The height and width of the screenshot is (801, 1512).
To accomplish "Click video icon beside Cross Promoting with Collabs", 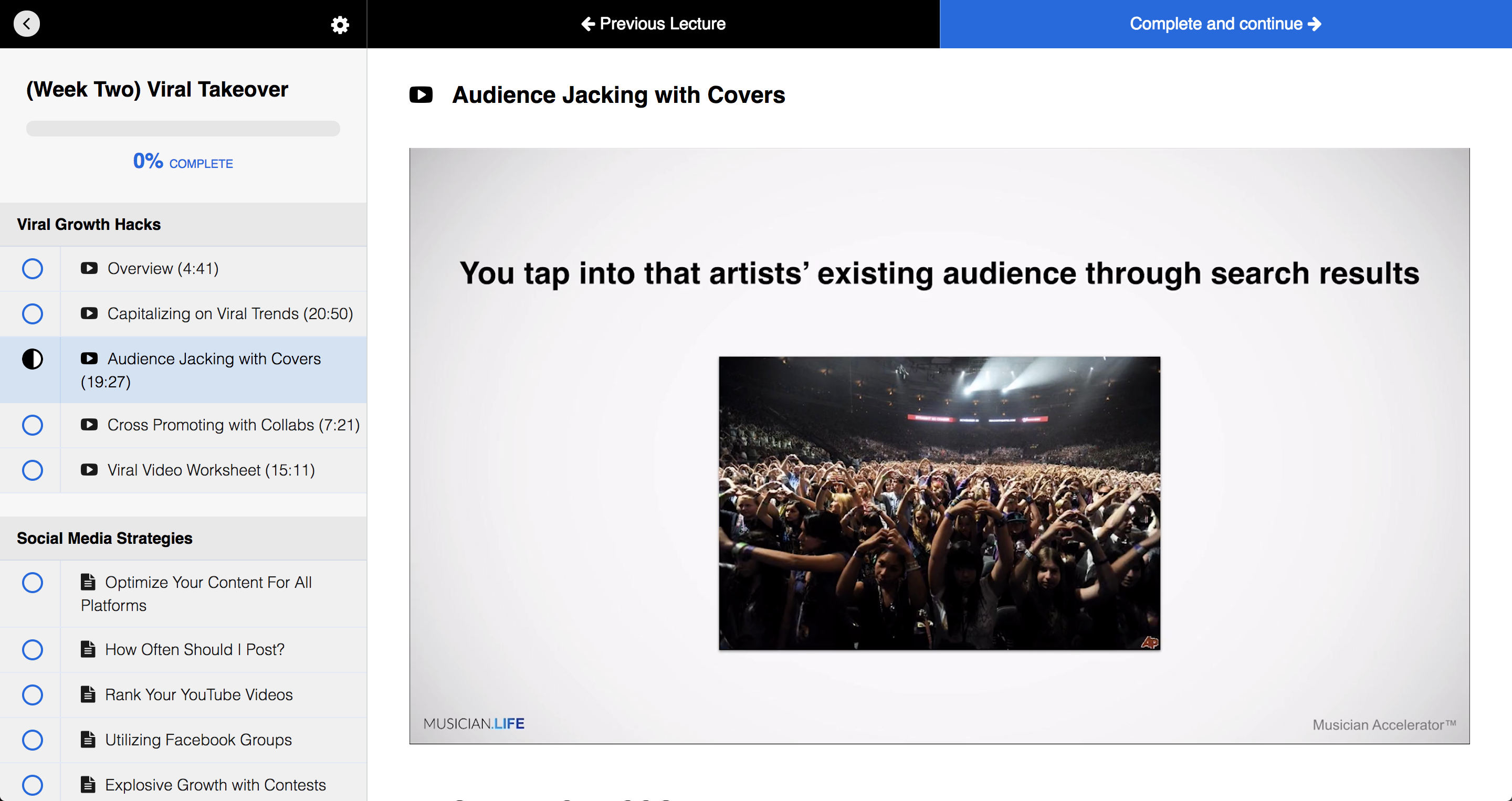I will point(89,424).
